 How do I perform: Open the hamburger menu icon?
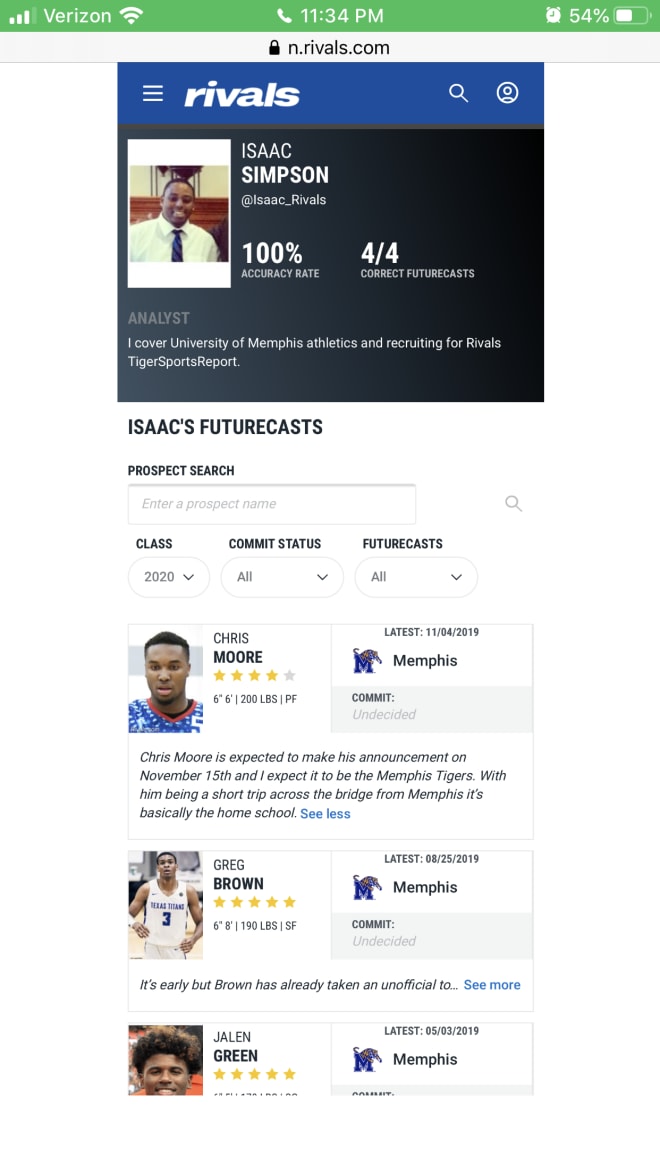click(153, 93)
